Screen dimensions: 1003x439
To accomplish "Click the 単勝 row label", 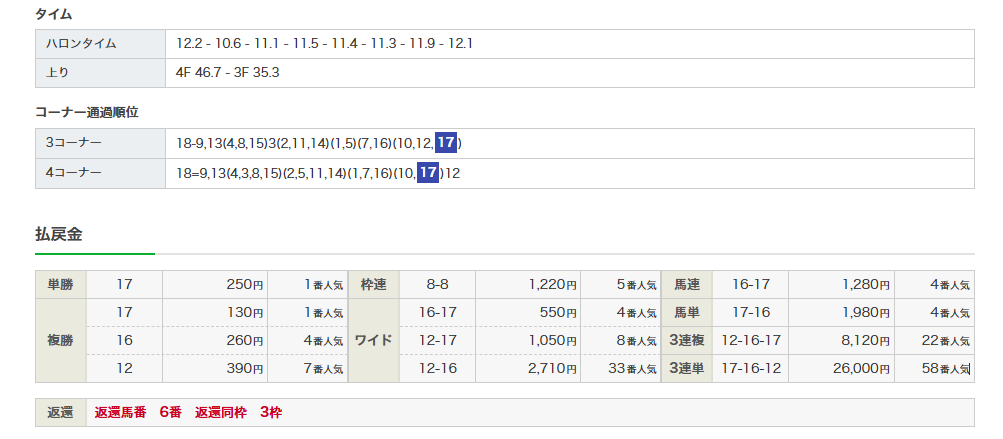I will pos(61,285).
